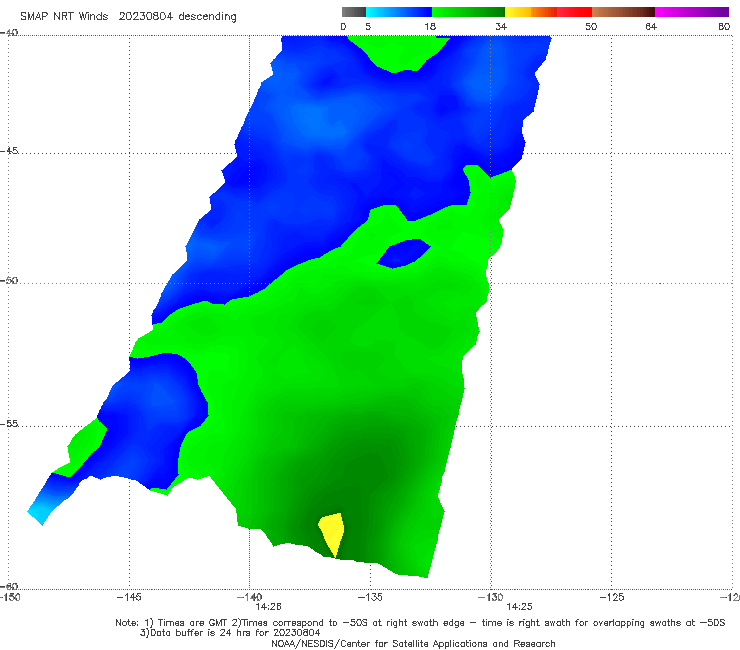
Task: Select the yellow segment of the color bar
Action: (518, 12)
